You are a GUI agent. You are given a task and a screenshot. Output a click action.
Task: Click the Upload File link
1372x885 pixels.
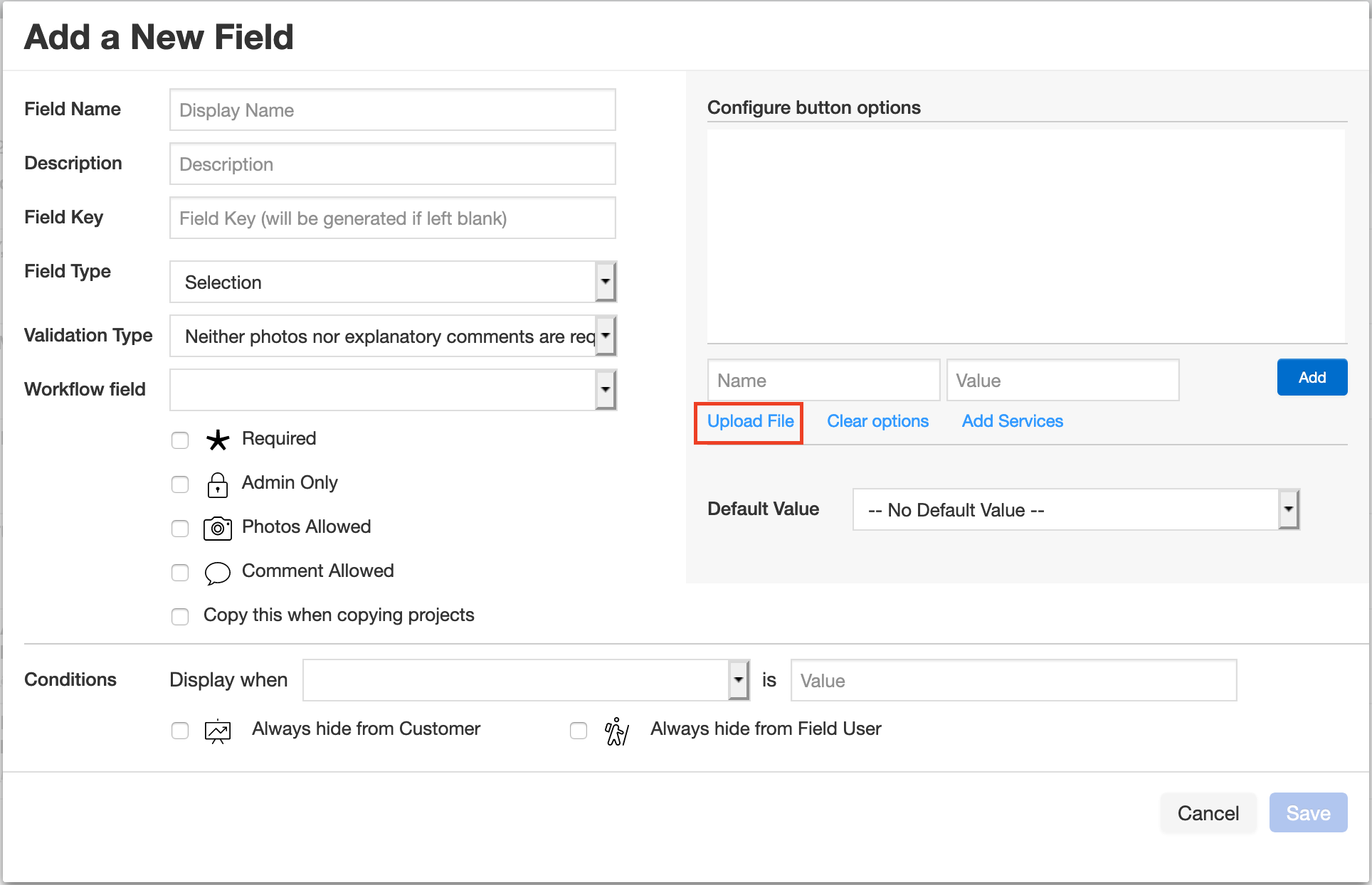(x=750, y=421)
